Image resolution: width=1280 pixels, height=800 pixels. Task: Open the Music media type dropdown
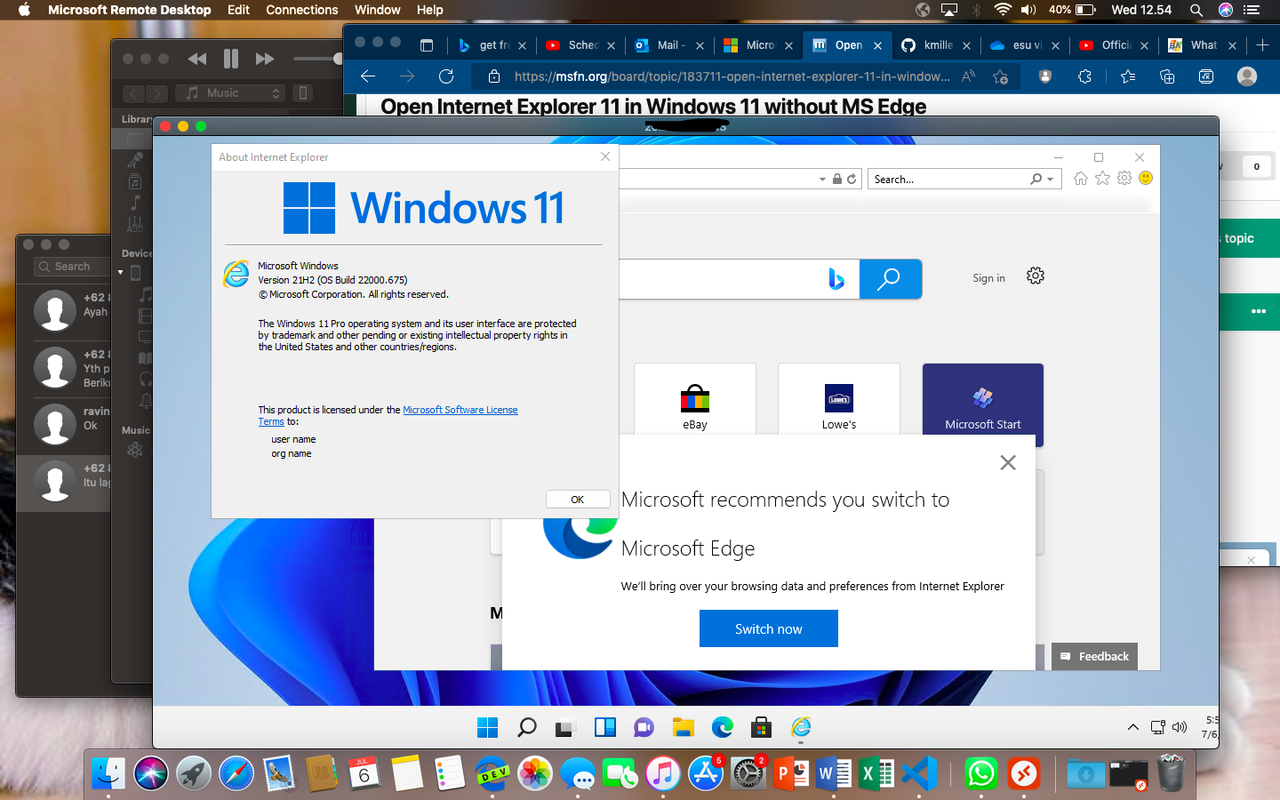[x=231, y=93]
